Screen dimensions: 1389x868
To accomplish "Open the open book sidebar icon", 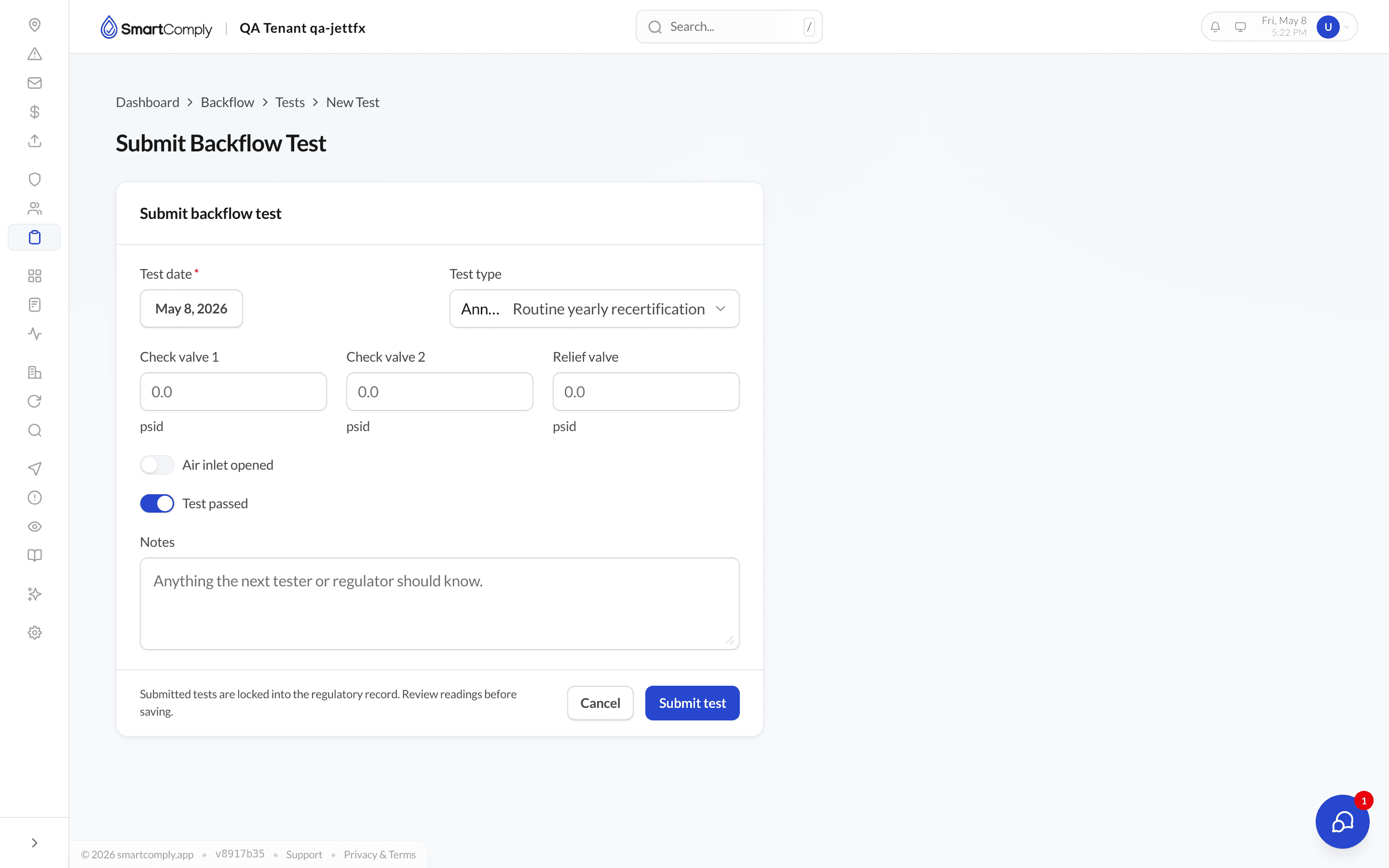I will coord(34,555).
